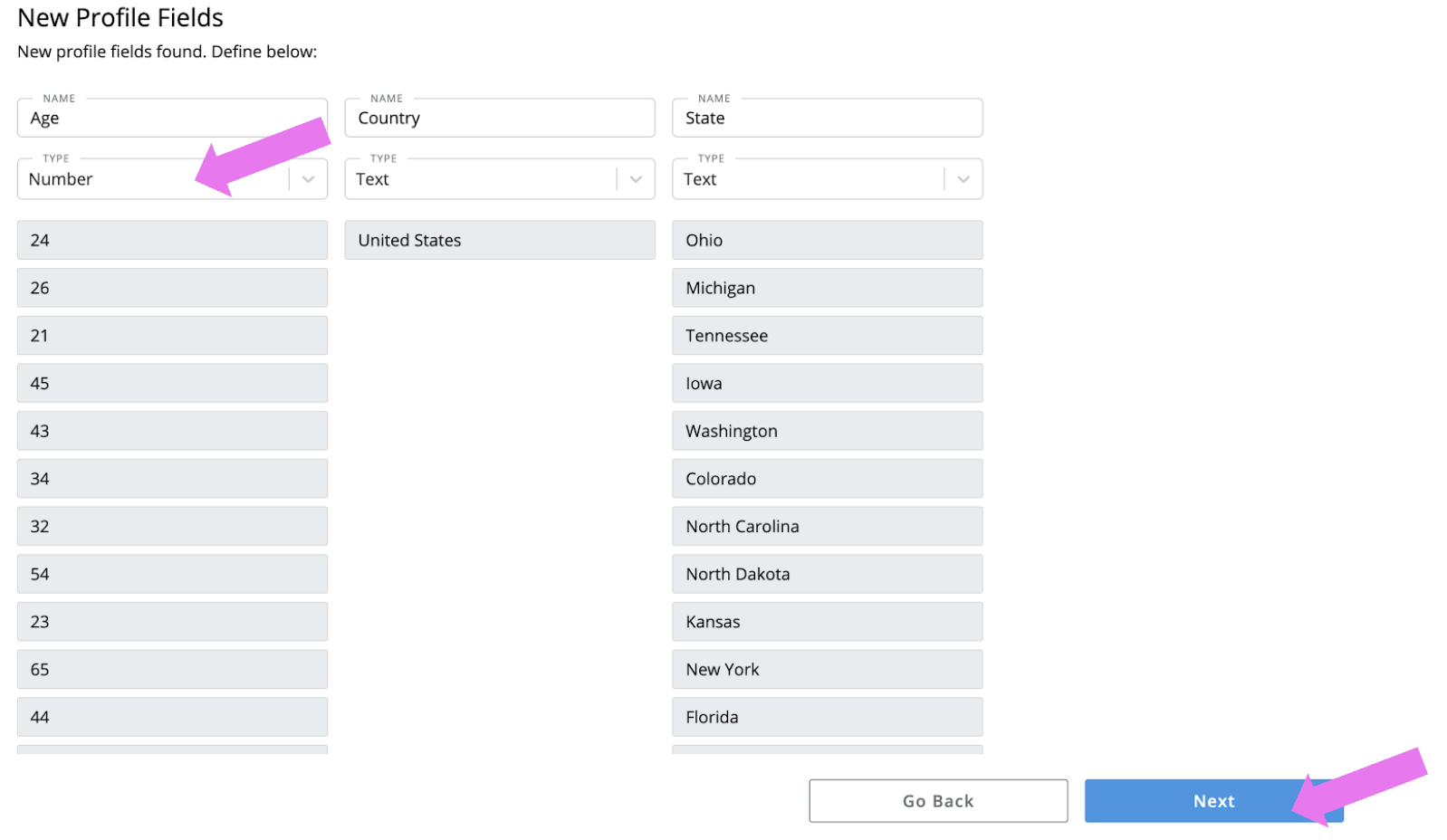Select the Number type value for Age

pos(109,179)
